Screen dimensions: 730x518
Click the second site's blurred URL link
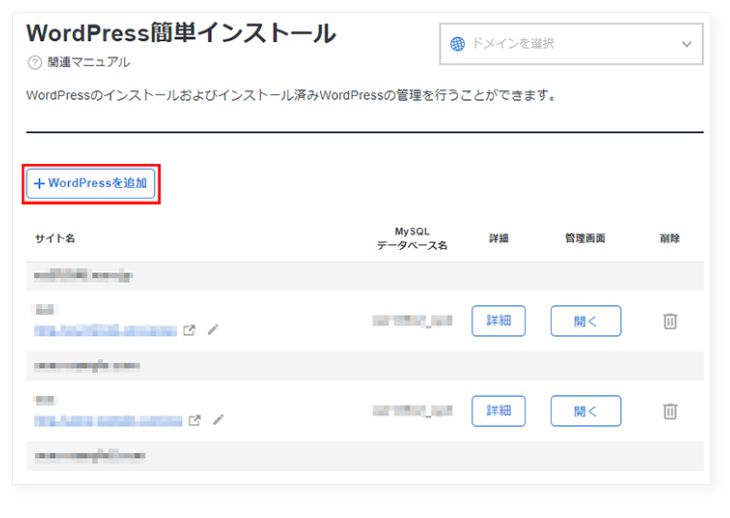(108, 421)
